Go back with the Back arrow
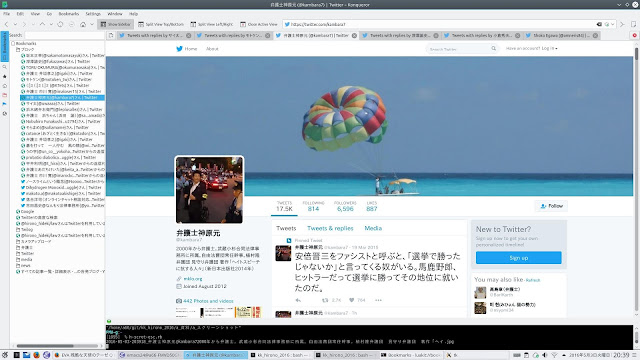Viewport: 640px width, 360px height. tap(6, 24)
